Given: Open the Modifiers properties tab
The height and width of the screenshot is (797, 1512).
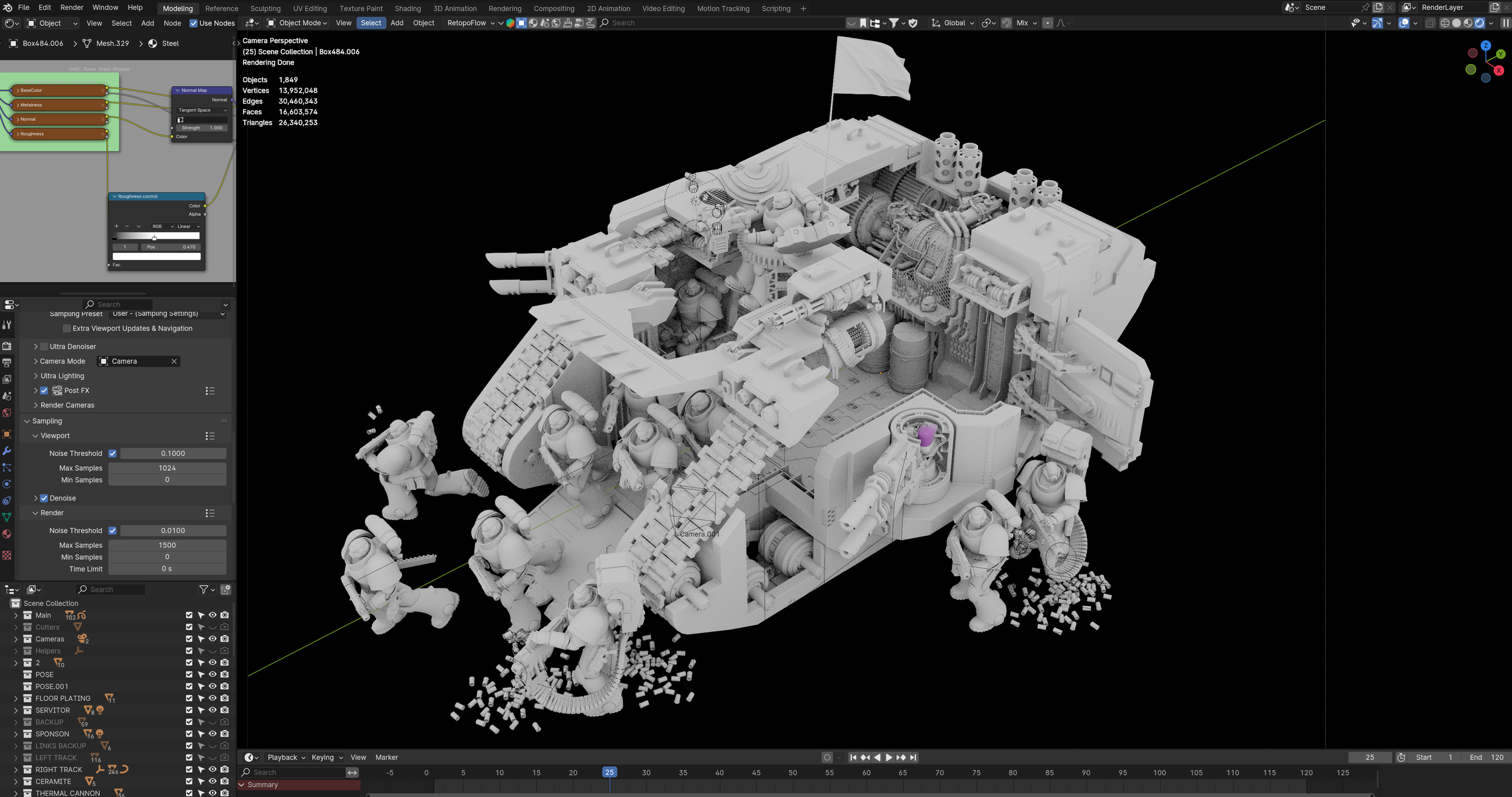Looking at the screenshot, I should pos(7,451).
